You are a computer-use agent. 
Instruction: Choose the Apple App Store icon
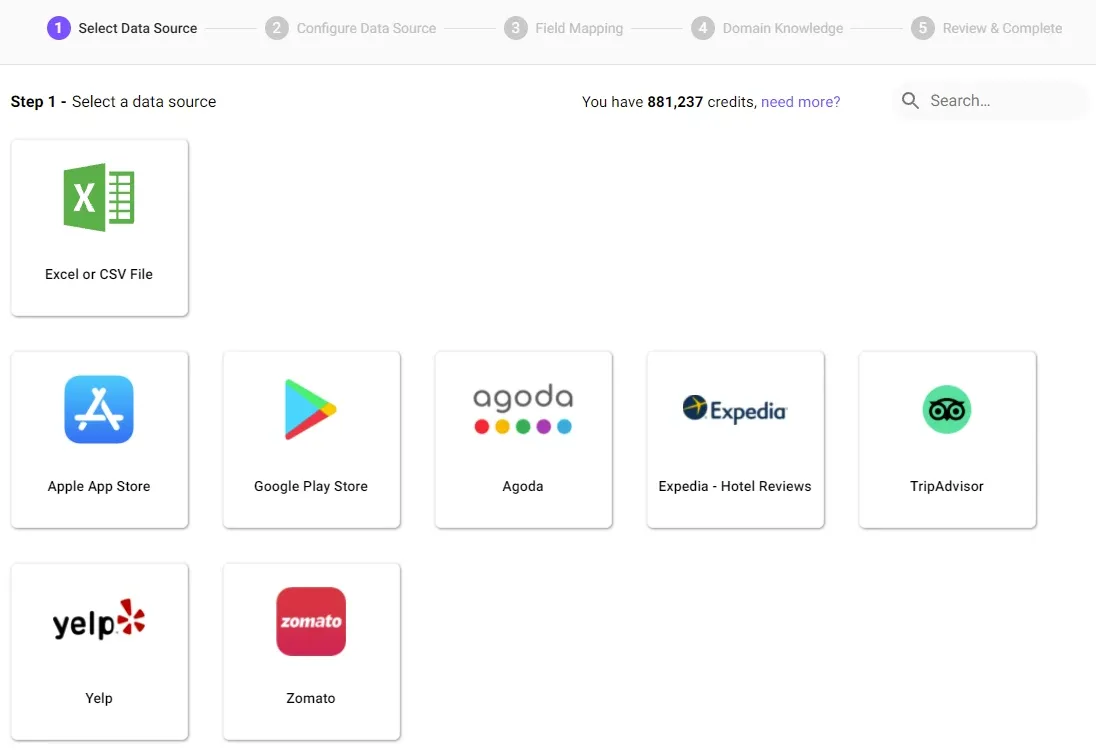tap(99, 409)
